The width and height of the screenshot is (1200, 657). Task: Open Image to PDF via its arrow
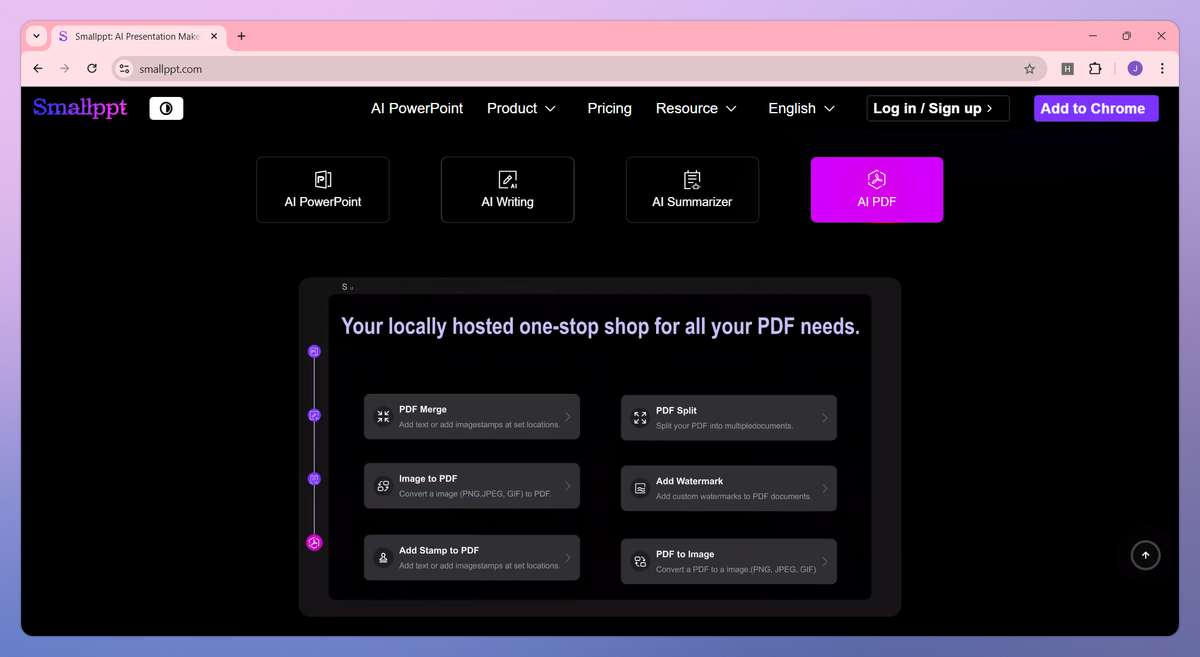[568, 486]
